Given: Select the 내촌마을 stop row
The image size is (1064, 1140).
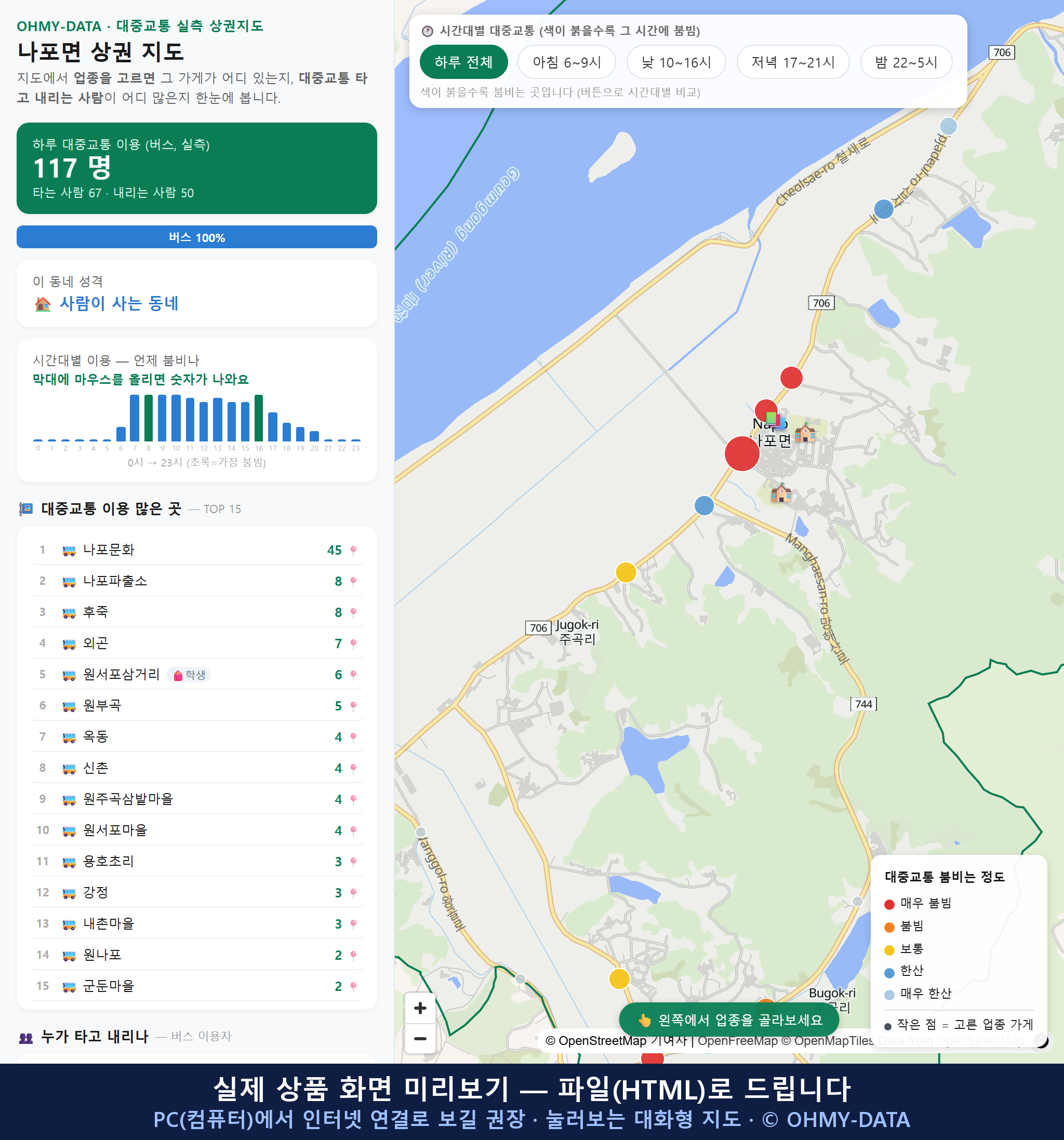Looking at the screenshot, I should point(196,924).
